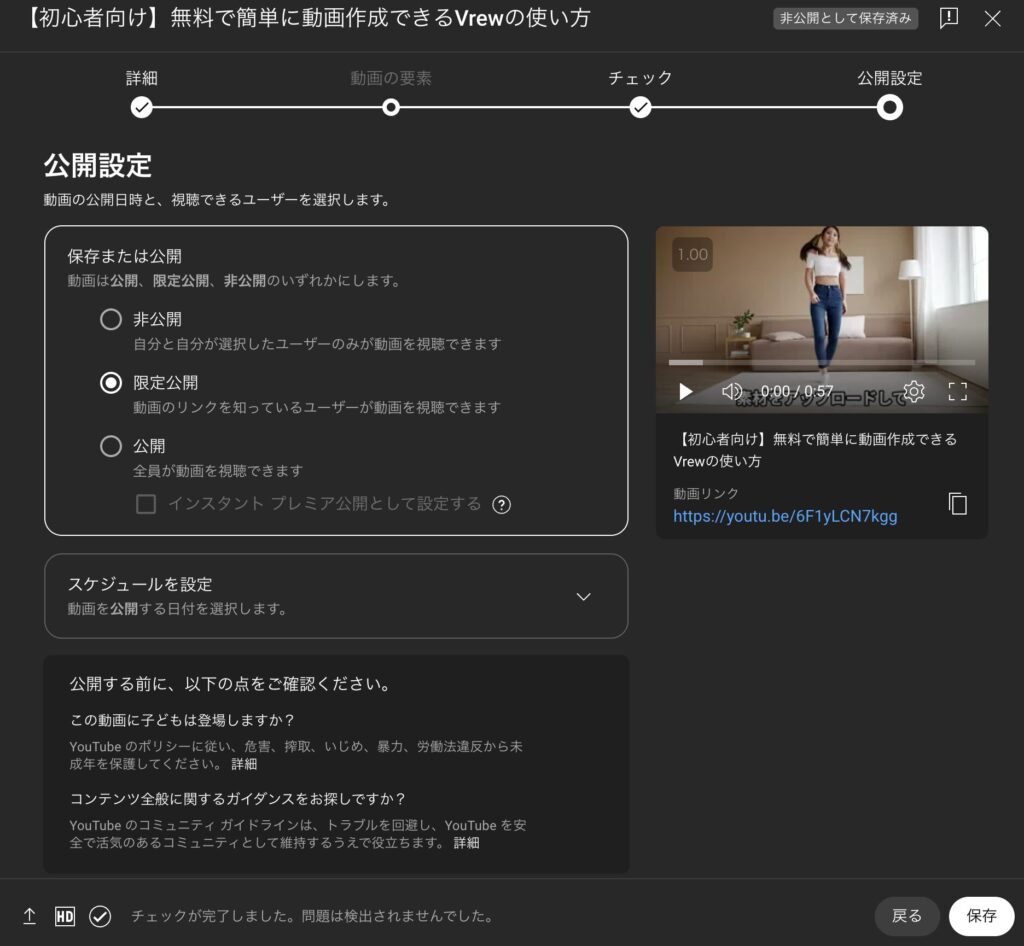
Task: Go to the 動画の要素 step
Action: pos(391,107)
